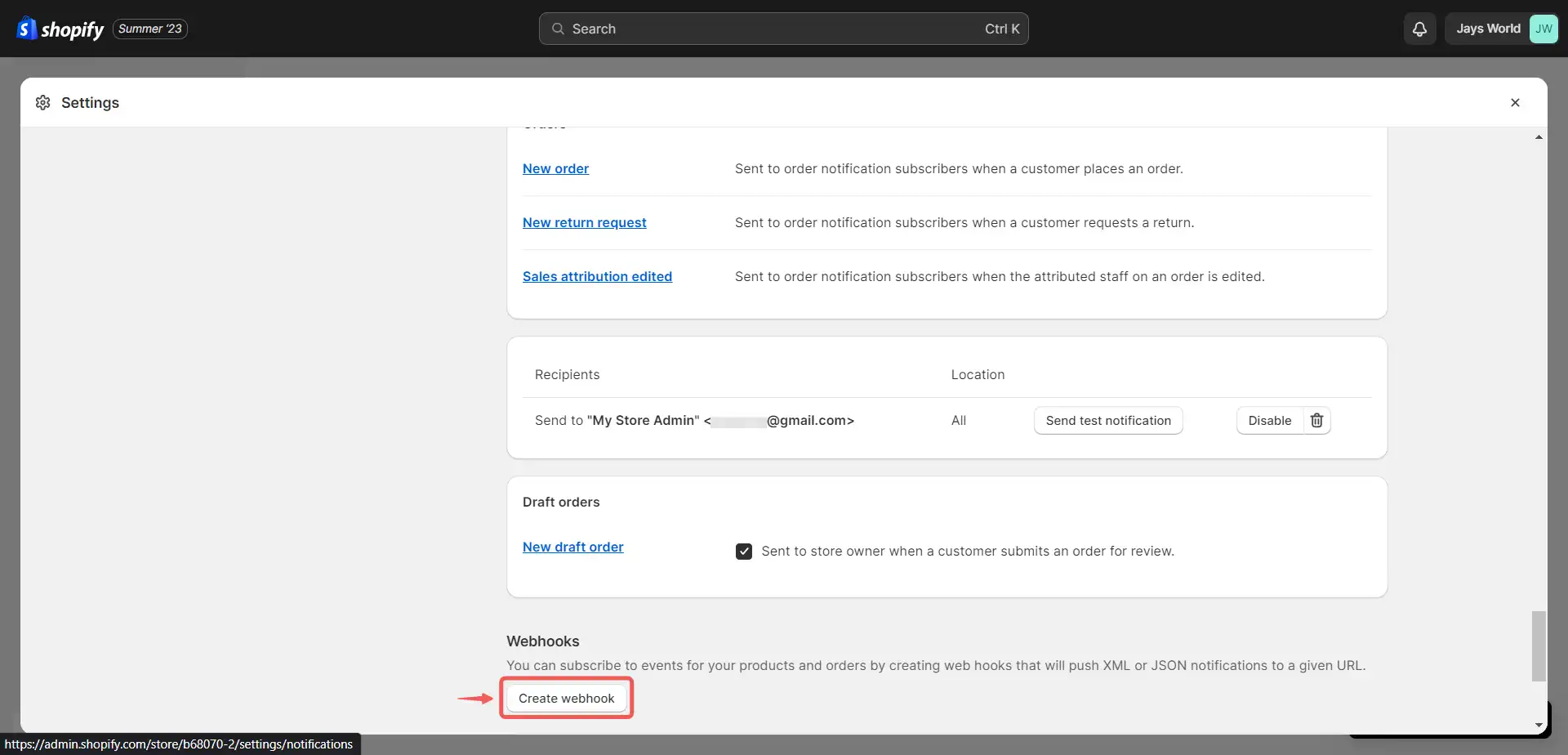Click the settings scrollbar thumb
The width and height of the screenshot is (1568, 755).
pyautogui.click(x=1539, y=646)
